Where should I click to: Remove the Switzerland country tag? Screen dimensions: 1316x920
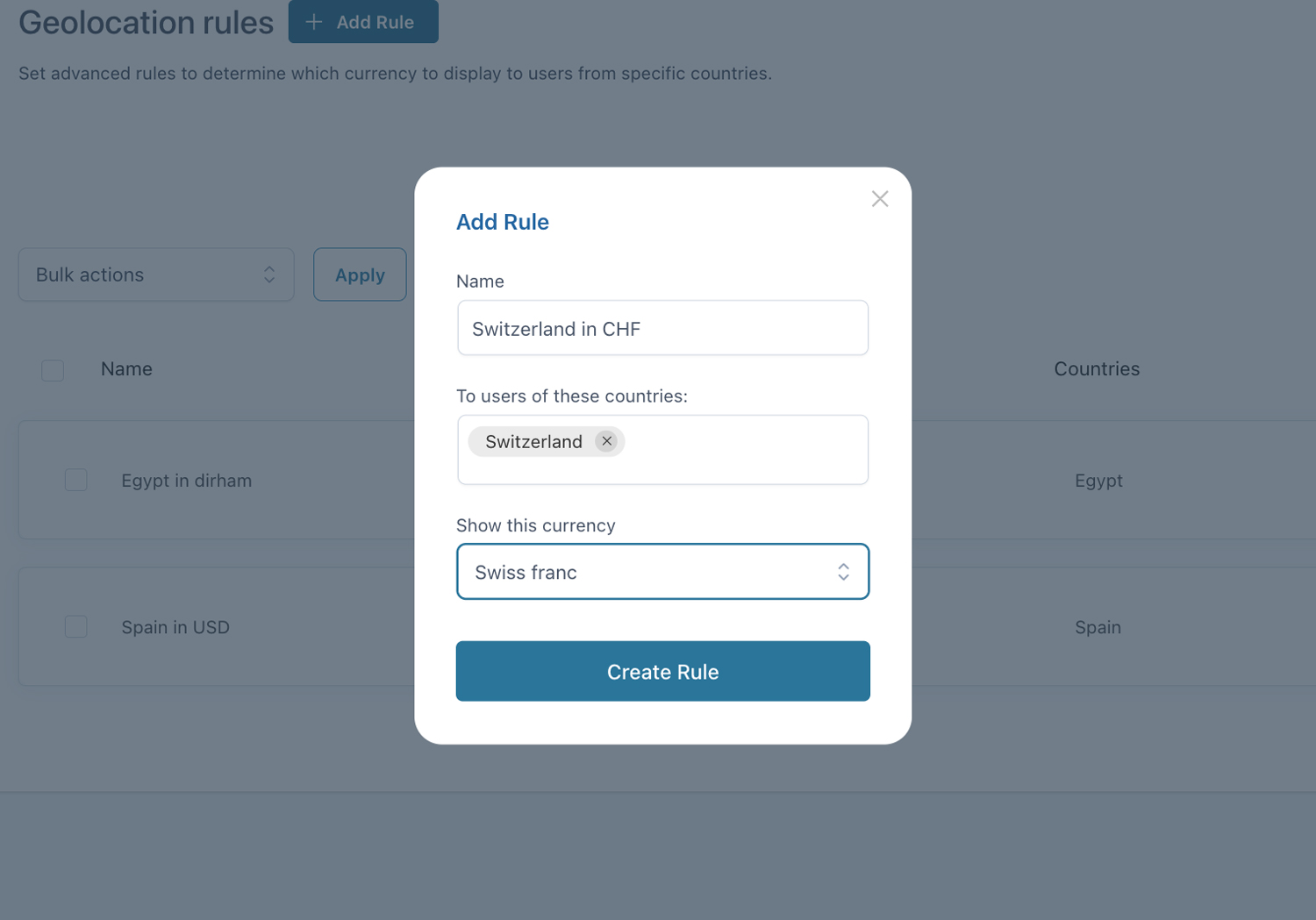tap(606, 441)
